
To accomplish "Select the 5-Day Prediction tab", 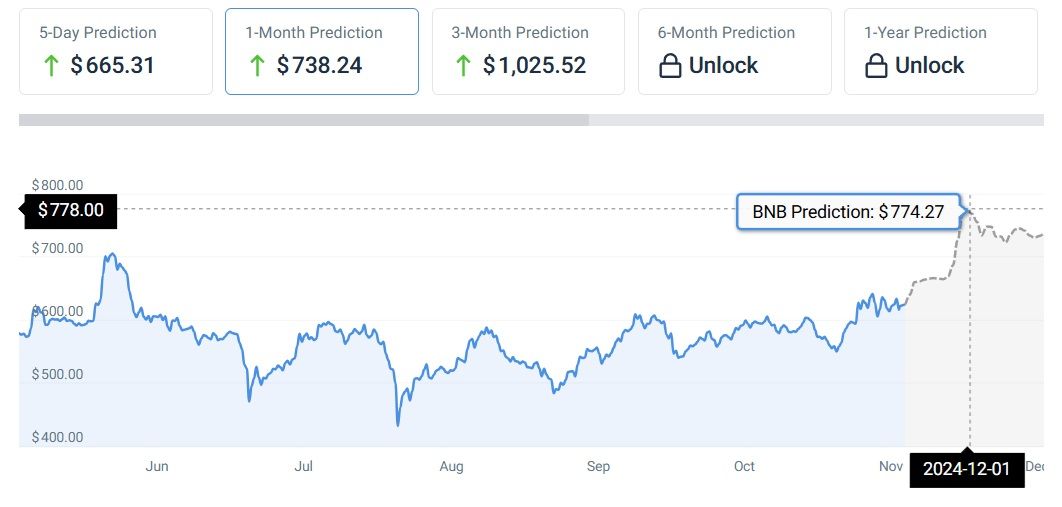I will coord(116,51).
